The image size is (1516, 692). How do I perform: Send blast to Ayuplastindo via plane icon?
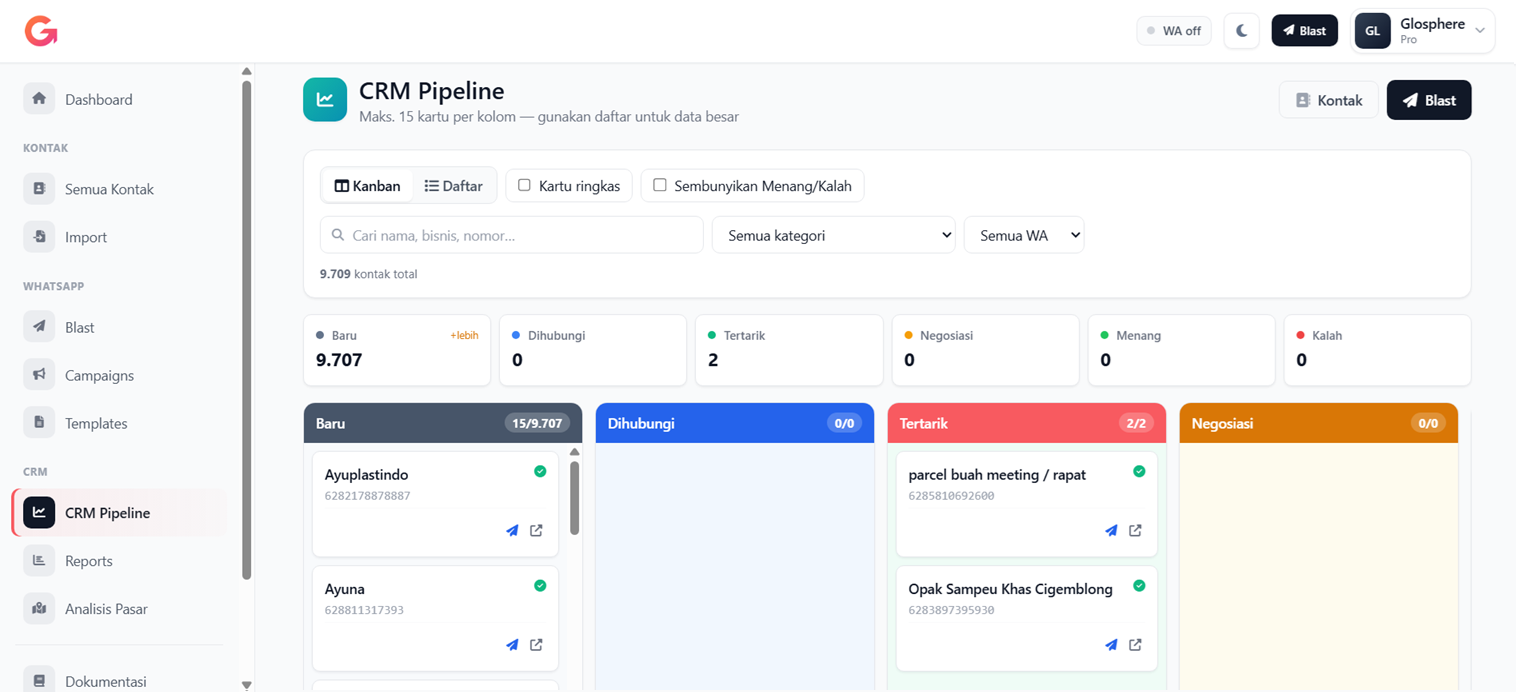(x=512, y=531)
